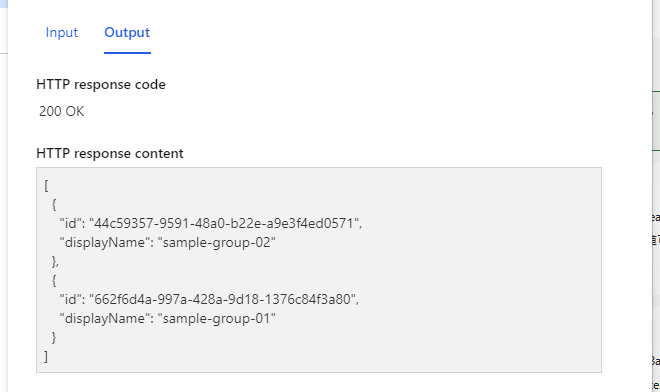Click the opening square bracket of JSON
The height and width of the screenshot is (392, 660).
pyautogui.click(x=46, y=185)
